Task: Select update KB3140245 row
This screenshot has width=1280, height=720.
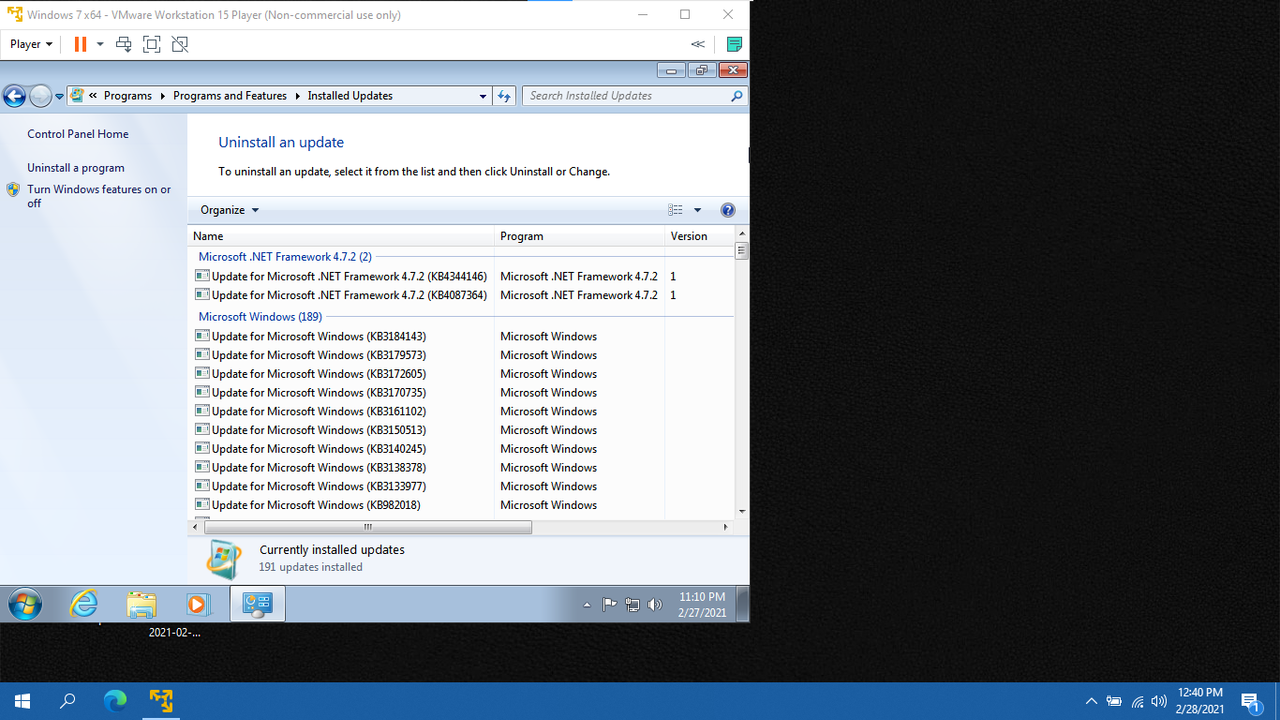Action: pos(461,449)
